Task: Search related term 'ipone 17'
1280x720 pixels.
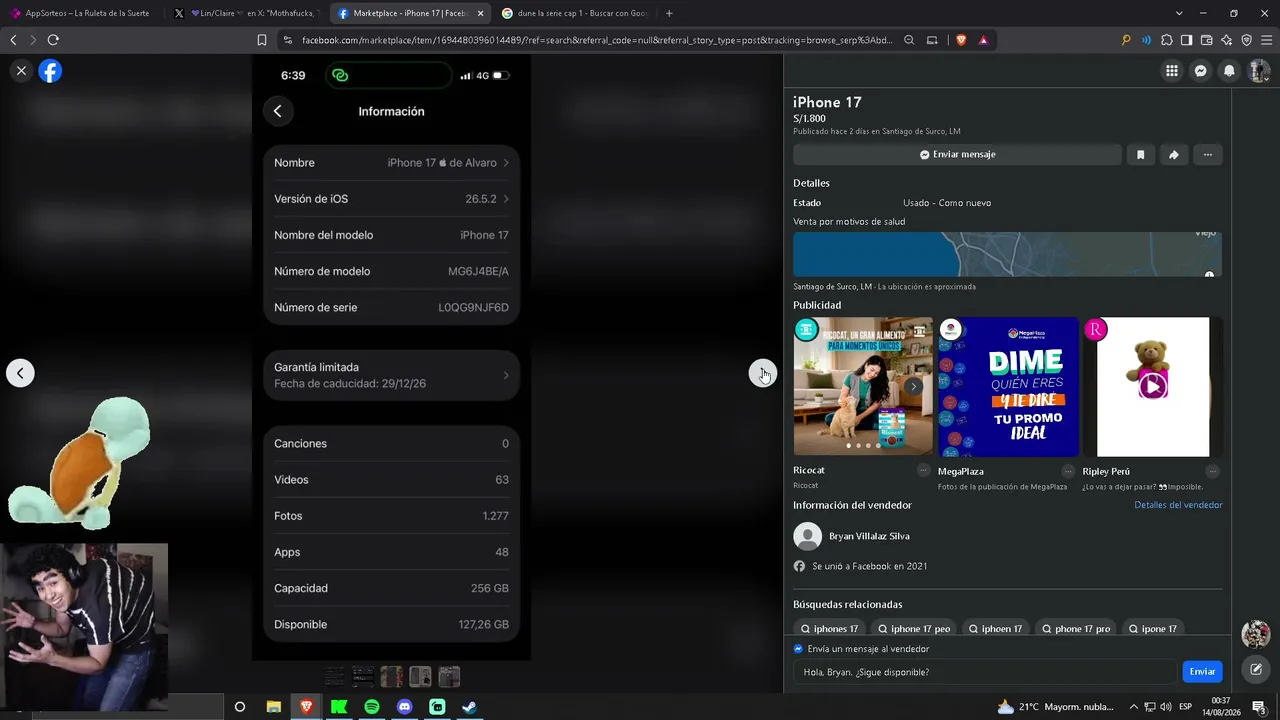Action: click(x=1152, y=629)
